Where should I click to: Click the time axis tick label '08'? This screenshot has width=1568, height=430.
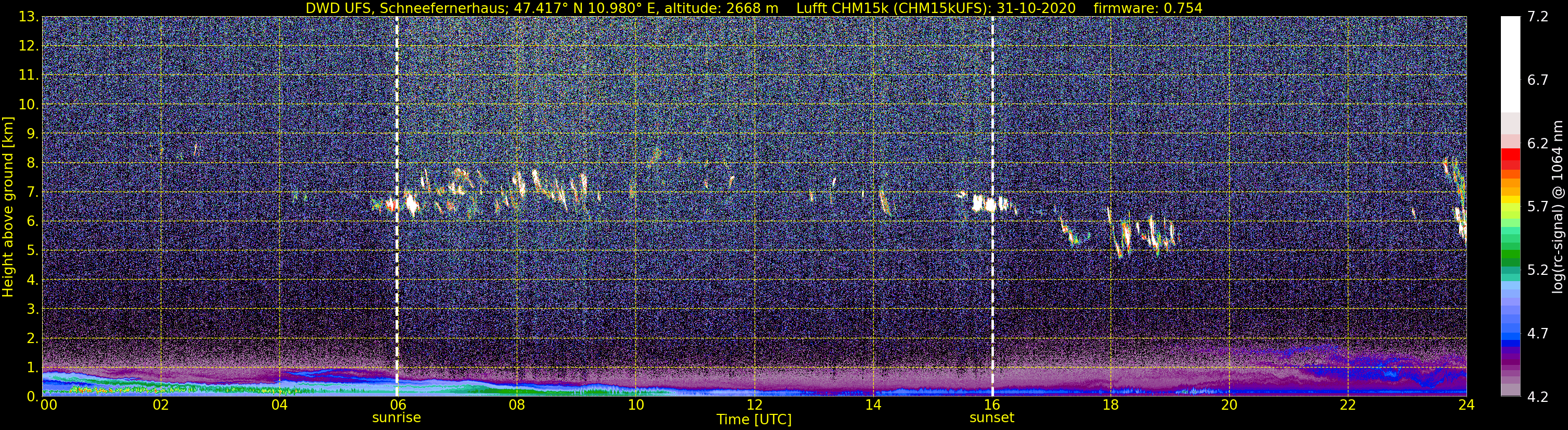[x=517, y=406]
